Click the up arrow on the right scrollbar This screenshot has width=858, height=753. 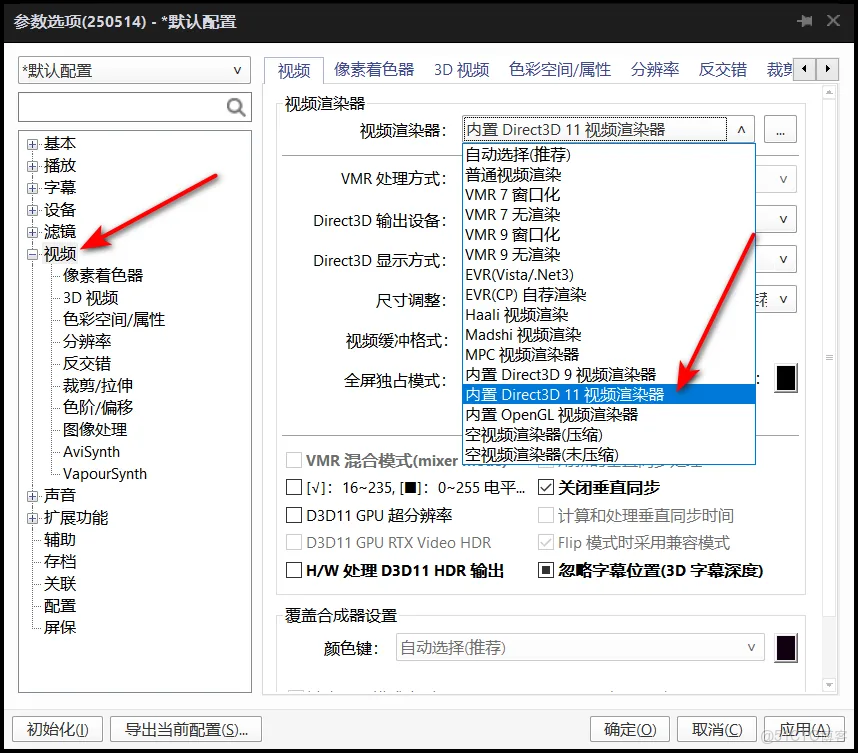pyautogui.click(x=828, y=92)
